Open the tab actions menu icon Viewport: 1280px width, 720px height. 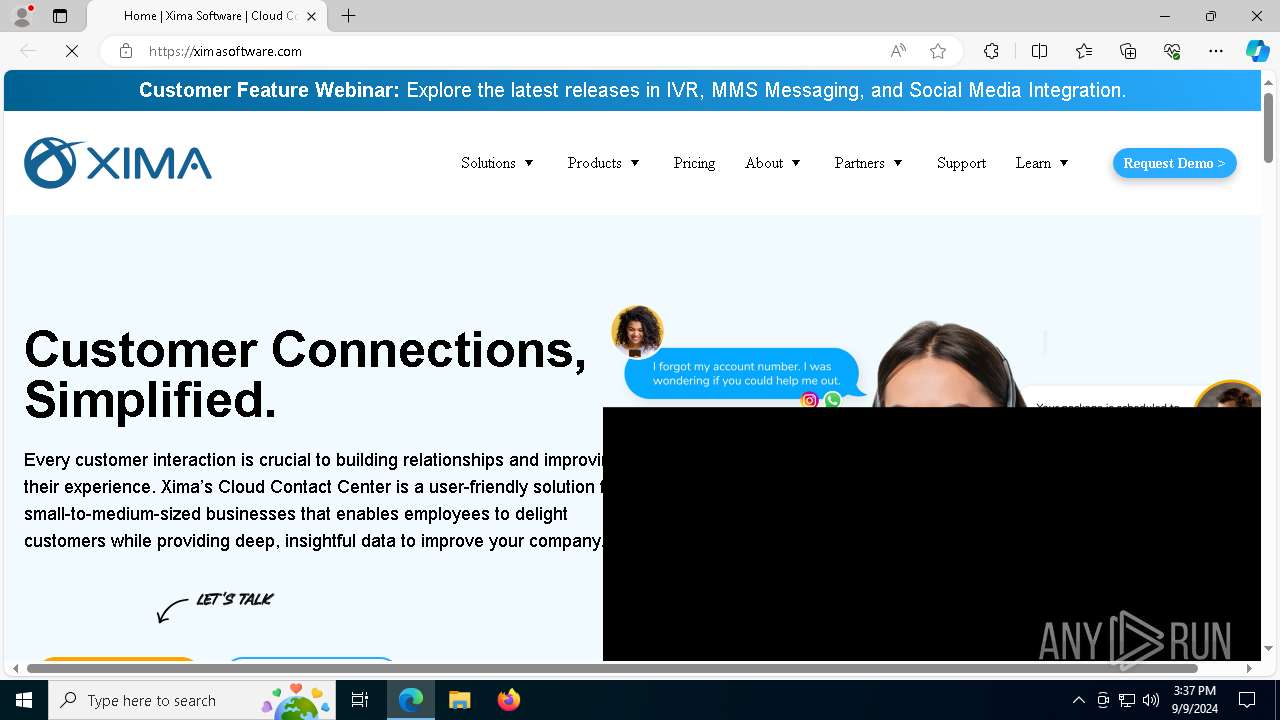[x=60, y=16]
